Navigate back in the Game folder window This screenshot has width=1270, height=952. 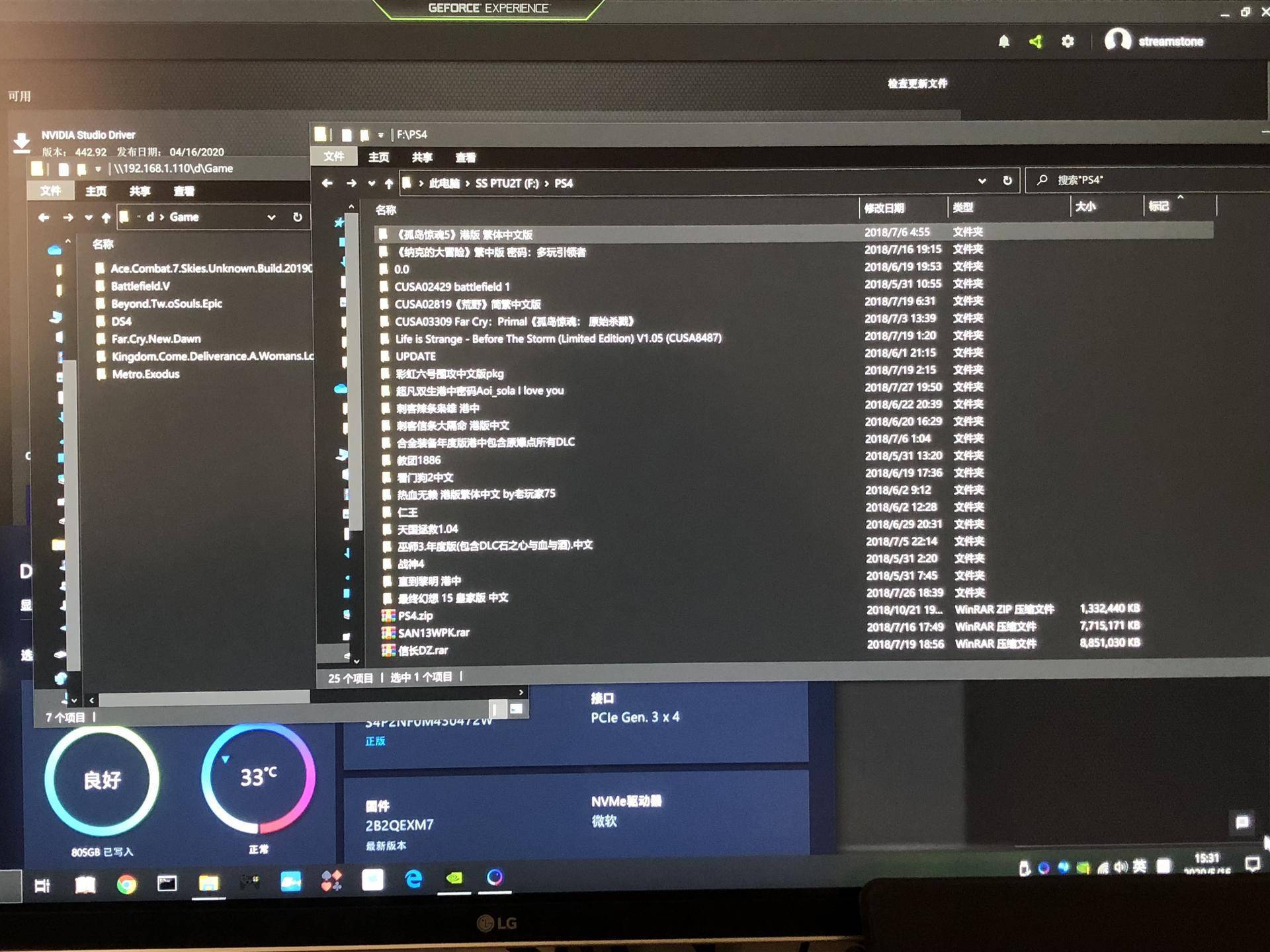(x=44, y=217)
